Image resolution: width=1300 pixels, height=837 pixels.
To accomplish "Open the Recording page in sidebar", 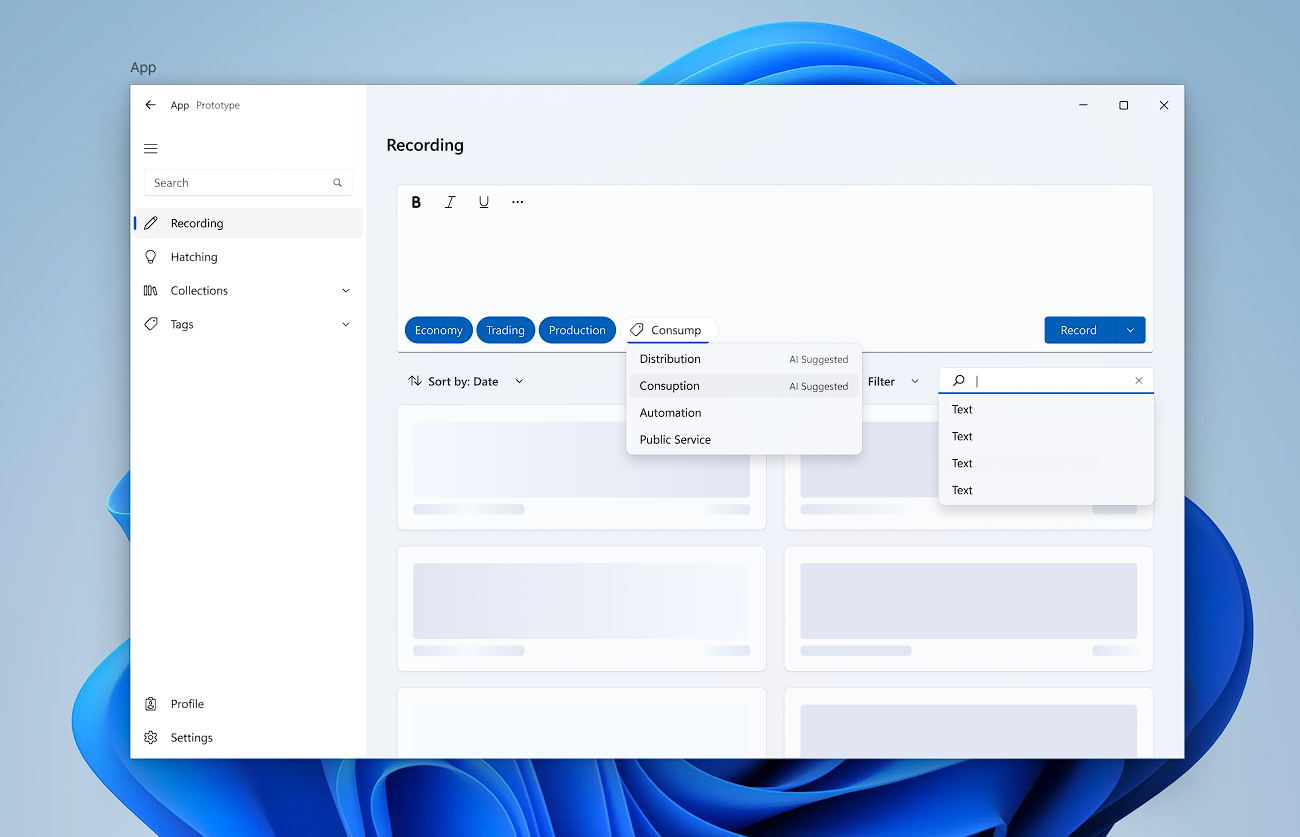I will [x=248, y=223].
